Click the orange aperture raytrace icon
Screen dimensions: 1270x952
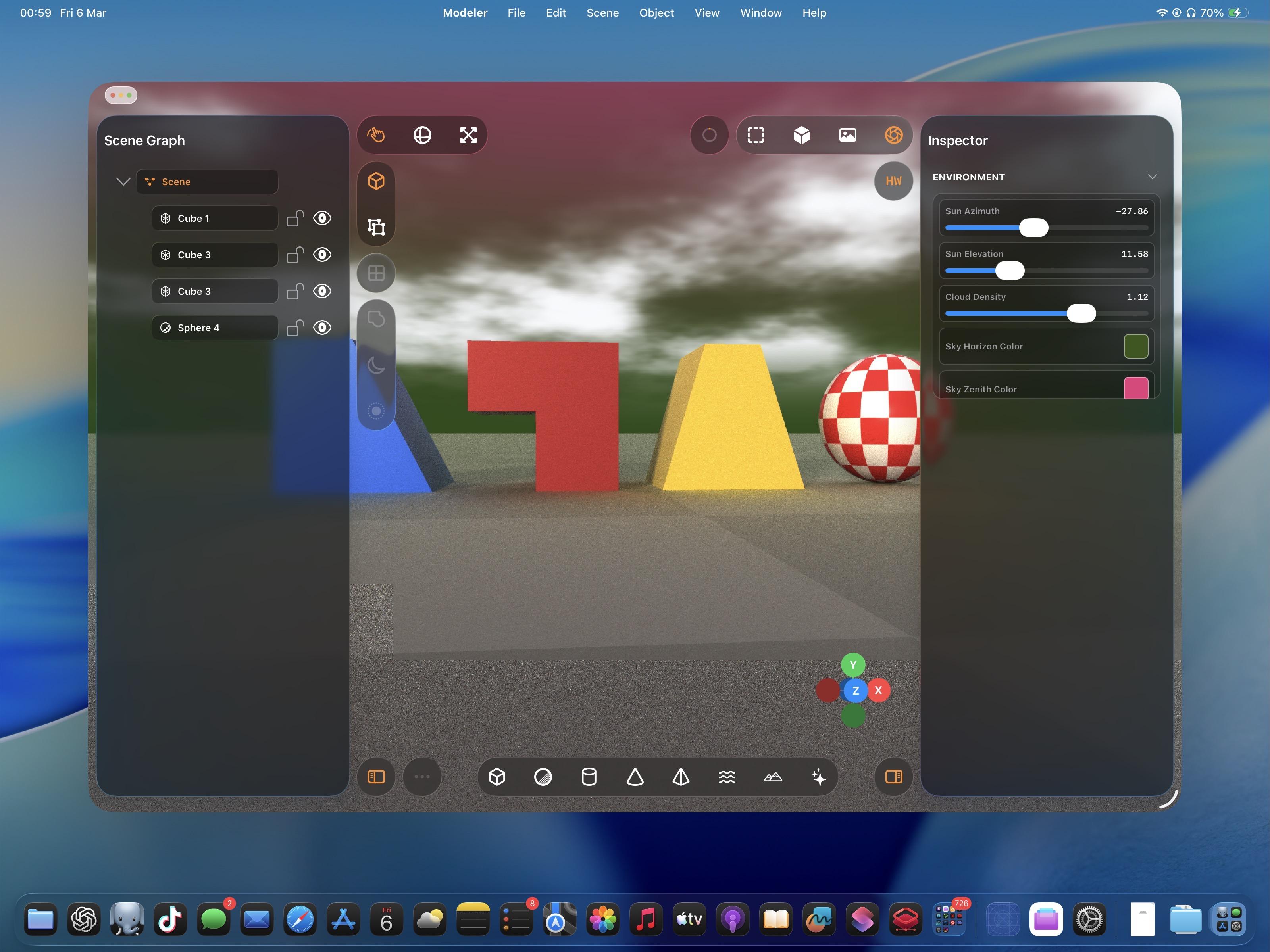click(x=894, y=135)
